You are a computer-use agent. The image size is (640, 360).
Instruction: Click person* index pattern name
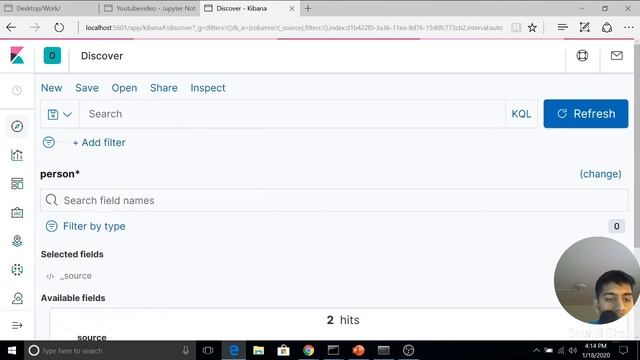pos(60,174)
